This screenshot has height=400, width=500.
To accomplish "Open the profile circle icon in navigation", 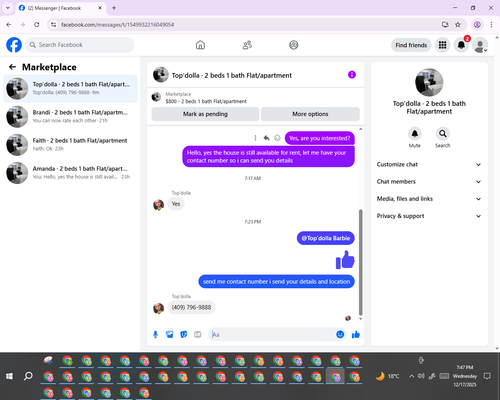I will (294, 45).
